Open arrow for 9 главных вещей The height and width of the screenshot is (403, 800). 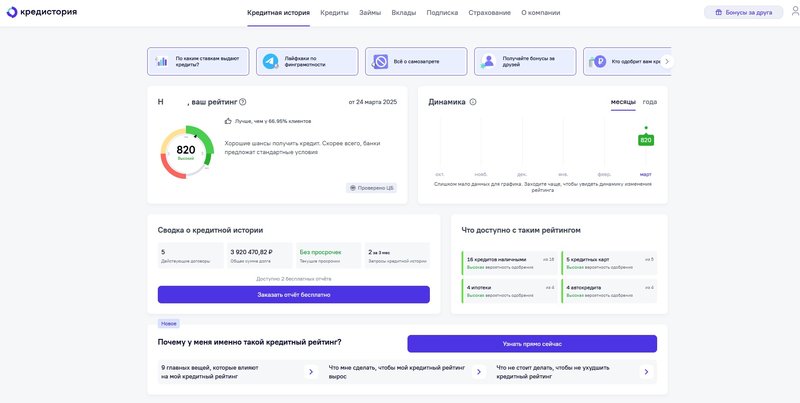click(311, 372)
